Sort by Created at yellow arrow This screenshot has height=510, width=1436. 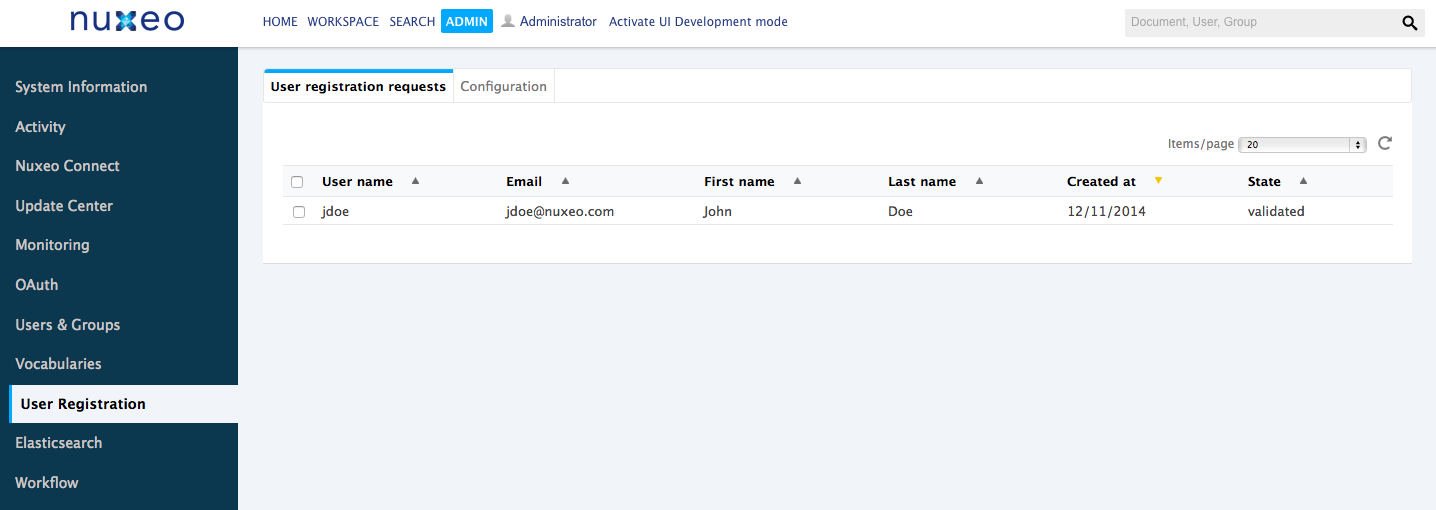pyautogui.click(x=1158, y=181)
